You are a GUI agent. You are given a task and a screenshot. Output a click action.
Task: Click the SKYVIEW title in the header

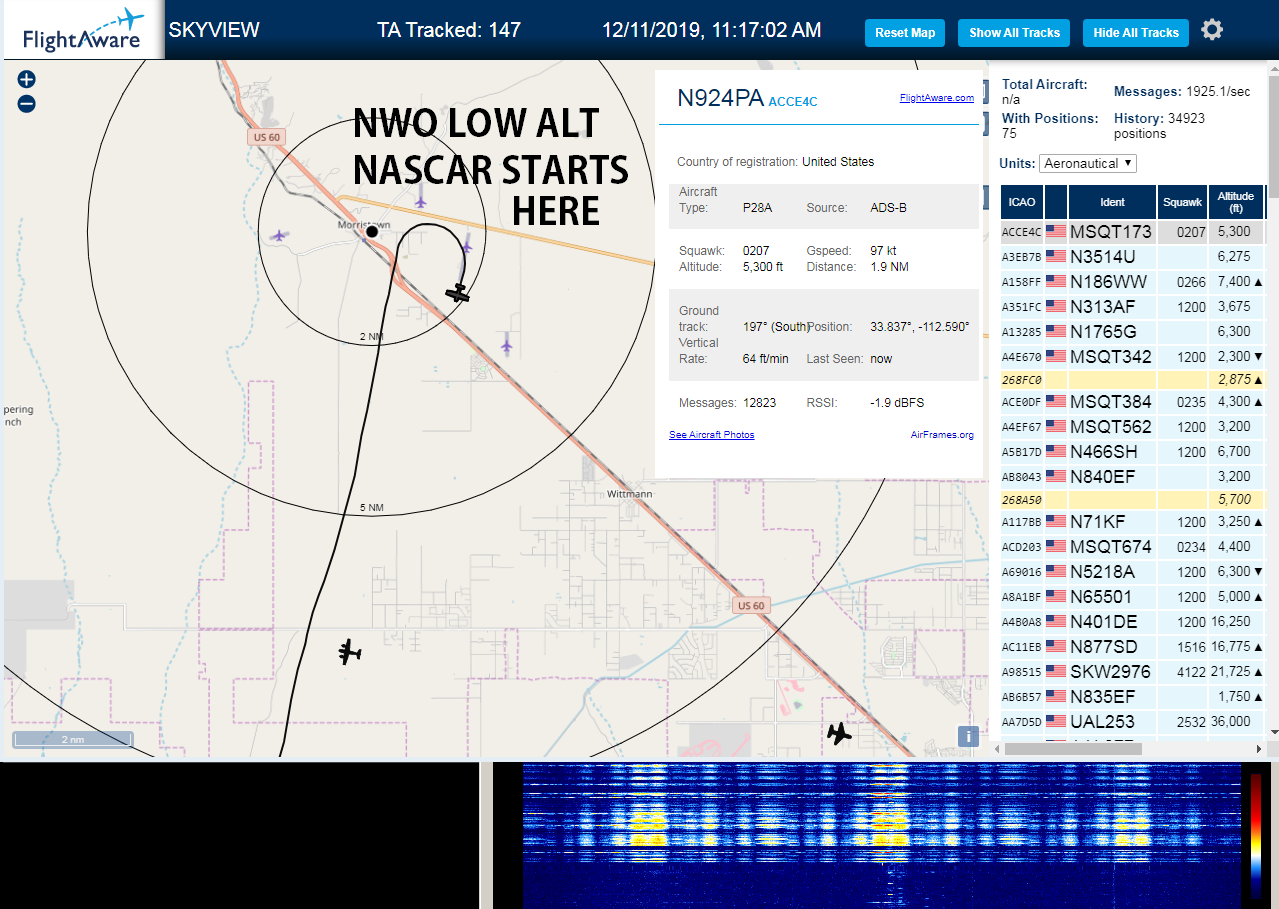(x=214, y=30)
